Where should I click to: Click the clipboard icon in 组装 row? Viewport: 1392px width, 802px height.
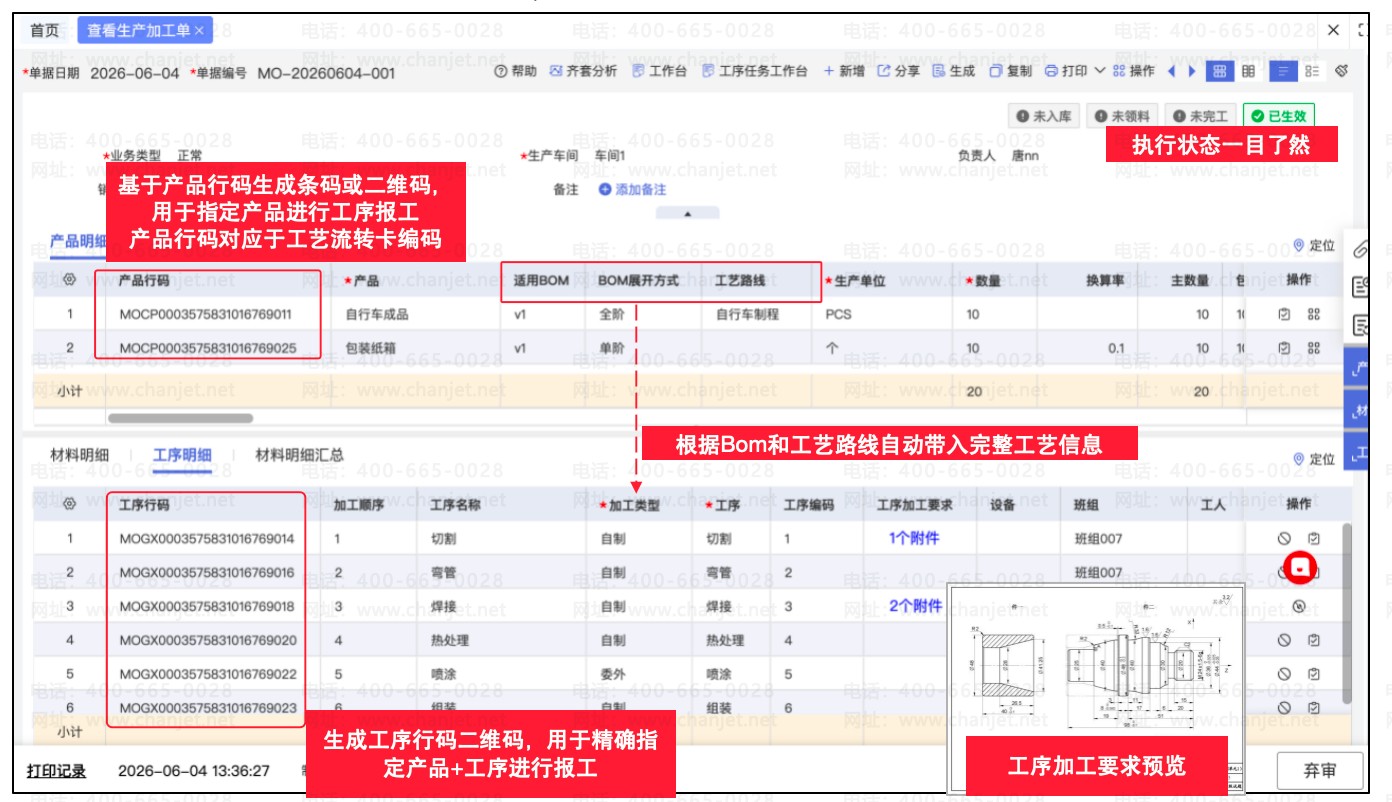tap(1314, 707)
